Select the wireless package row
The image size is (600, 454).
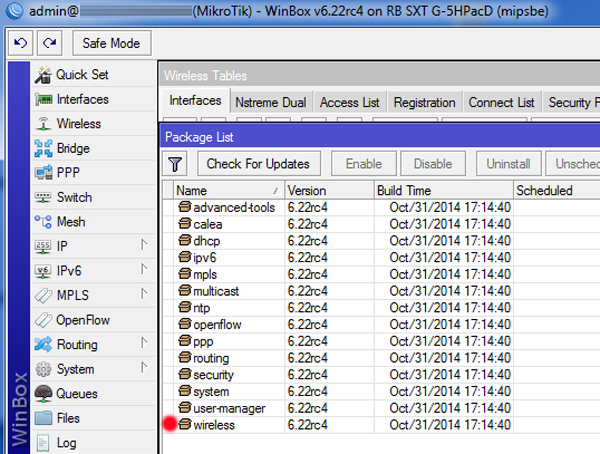coord(381,425)
